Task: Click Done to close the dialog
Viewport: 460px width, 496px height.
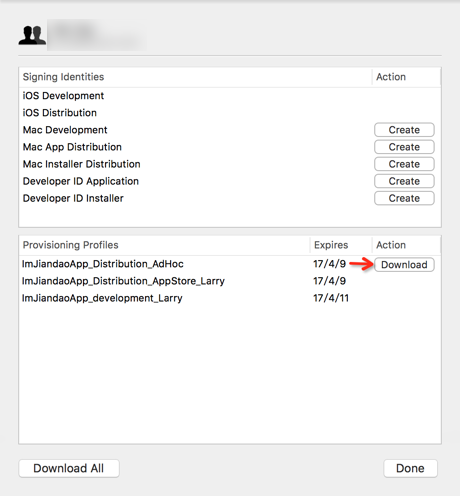Action: click(410, 468)
